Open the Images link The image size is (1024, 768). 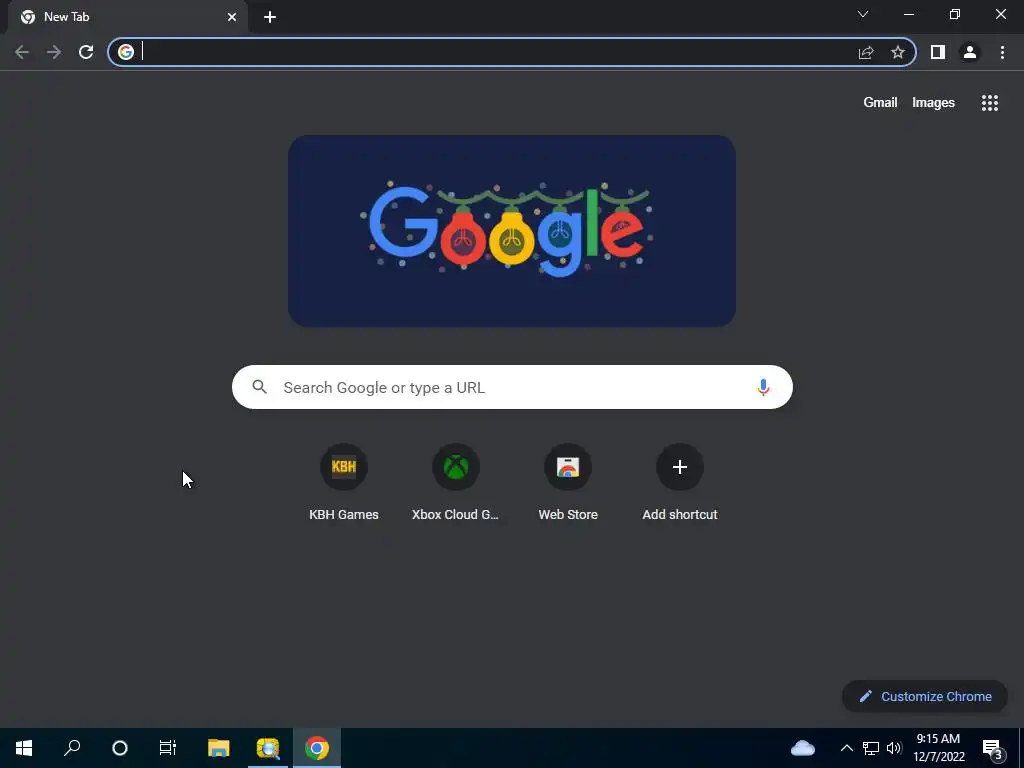tap(933, 103)
